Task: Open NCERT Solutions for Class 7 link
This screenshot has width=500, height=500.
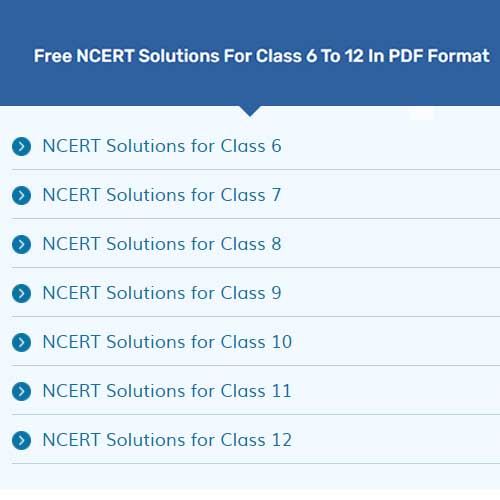Action: 162,195
